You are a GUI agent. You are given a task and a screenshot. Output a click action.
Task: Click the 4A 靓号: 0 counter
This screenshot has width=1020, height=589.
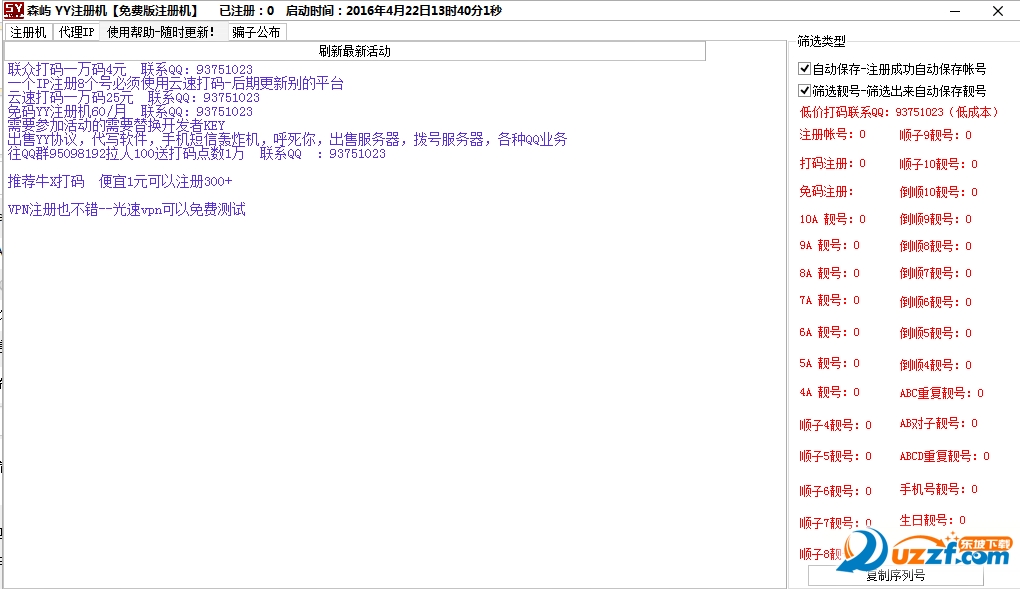[x=829, y=392]
